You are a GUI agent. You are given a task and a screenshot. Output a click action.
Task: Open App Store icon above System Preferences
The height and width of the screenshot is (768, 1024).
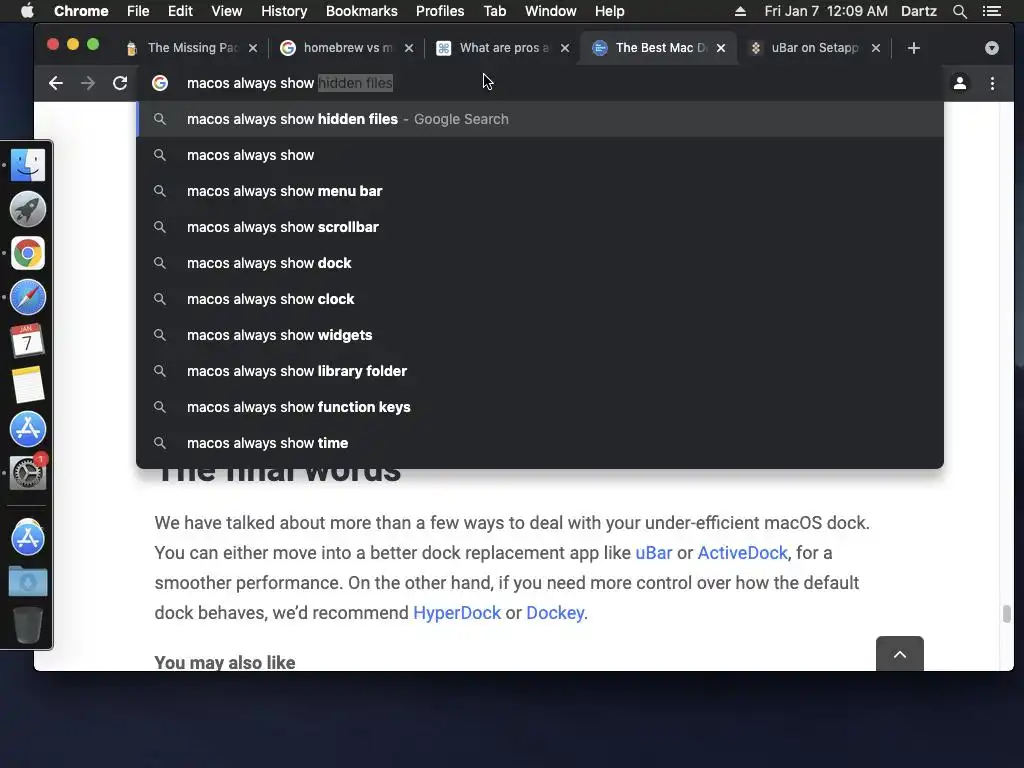pos(27,429)
